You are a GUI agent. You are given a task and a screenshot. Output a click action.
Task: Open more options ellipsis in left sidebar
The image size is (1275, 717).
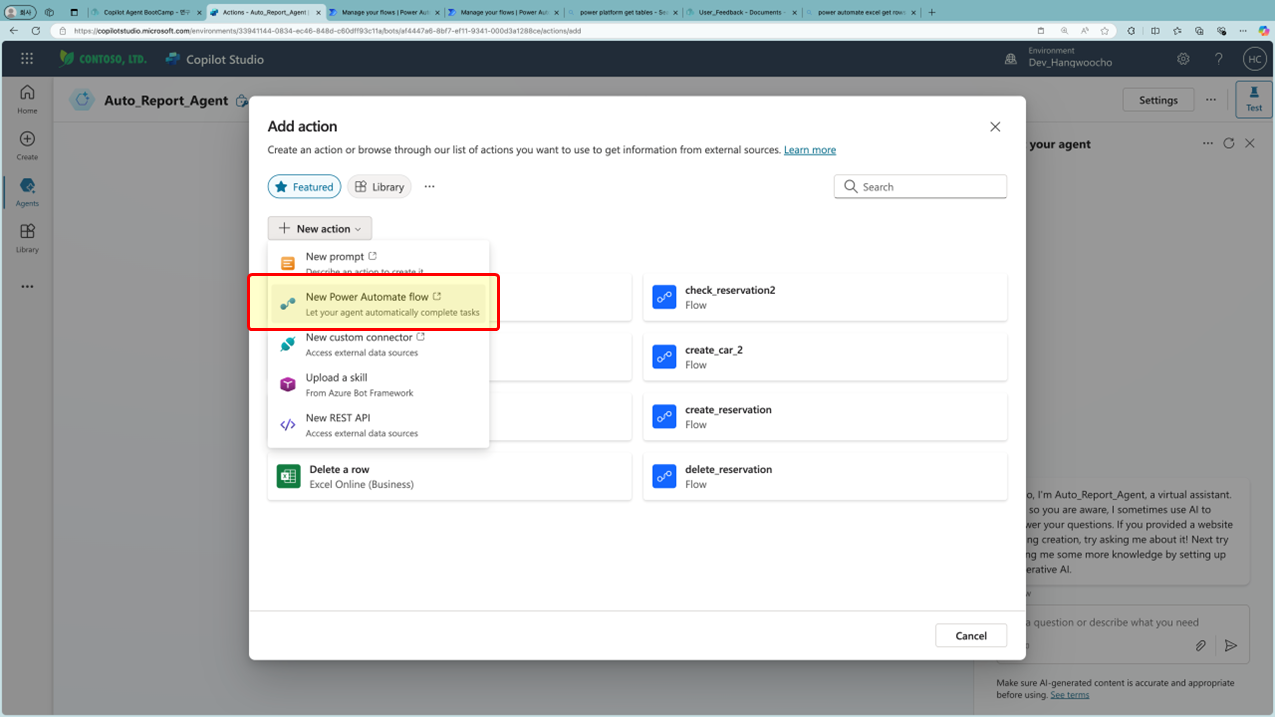(x=27, y=287)
